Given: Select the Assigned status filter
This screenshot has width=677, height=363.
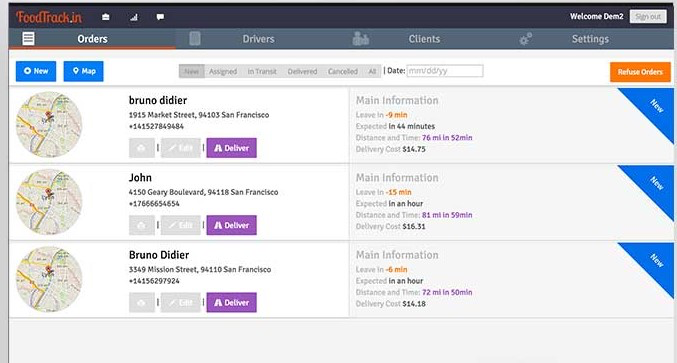Looking at the screenshot, I should tap(223, 72).
